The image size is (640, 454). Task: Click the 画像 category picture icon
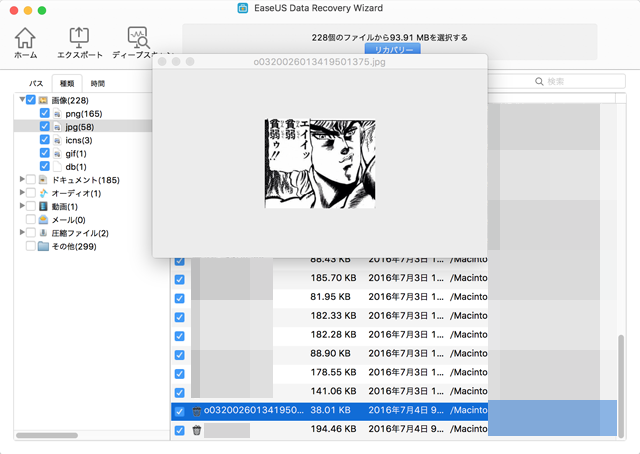point(43,100)
